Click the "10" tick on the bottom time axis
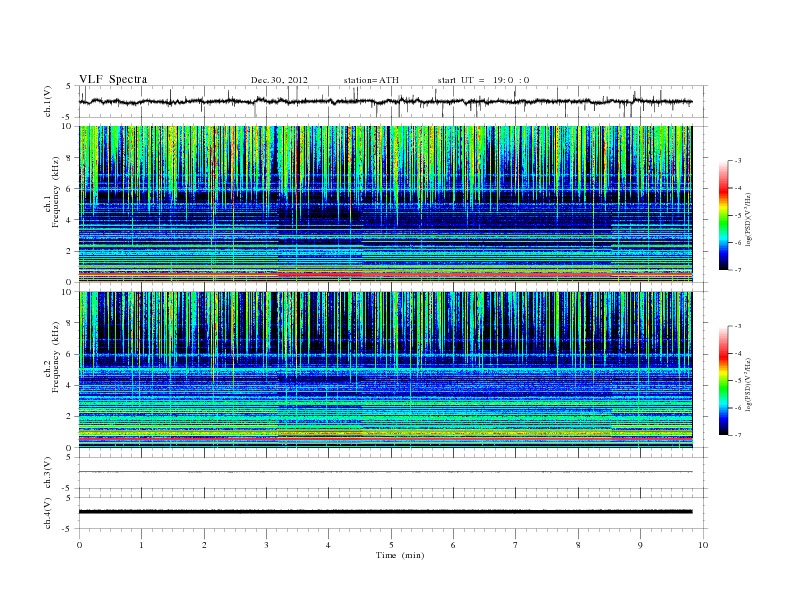The width and height of the screenshot is (792, 612). 703,545
